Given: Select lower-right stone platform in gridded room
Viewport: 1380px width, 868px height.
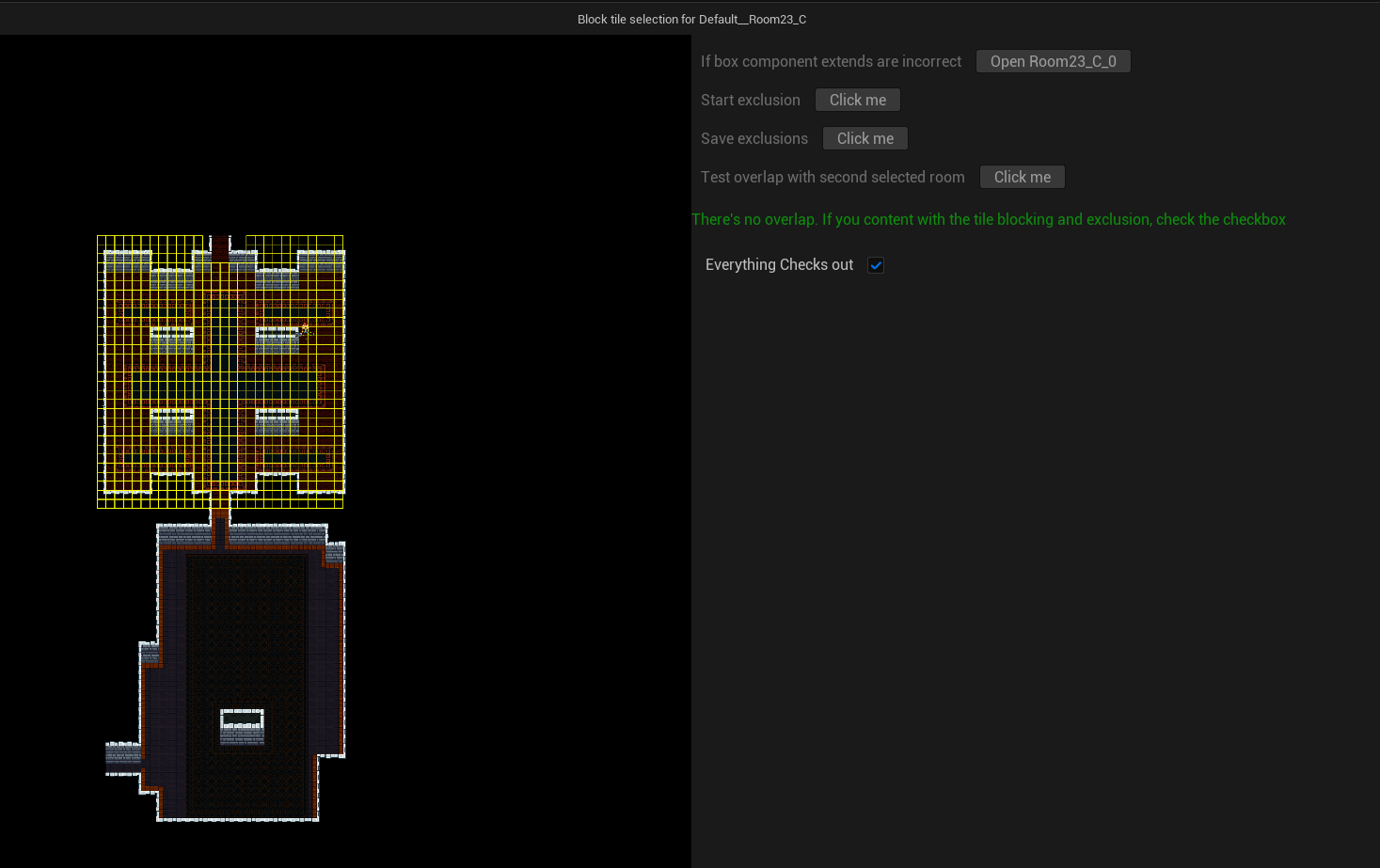Looking at the screenshot, I should (x=278, y=421).
